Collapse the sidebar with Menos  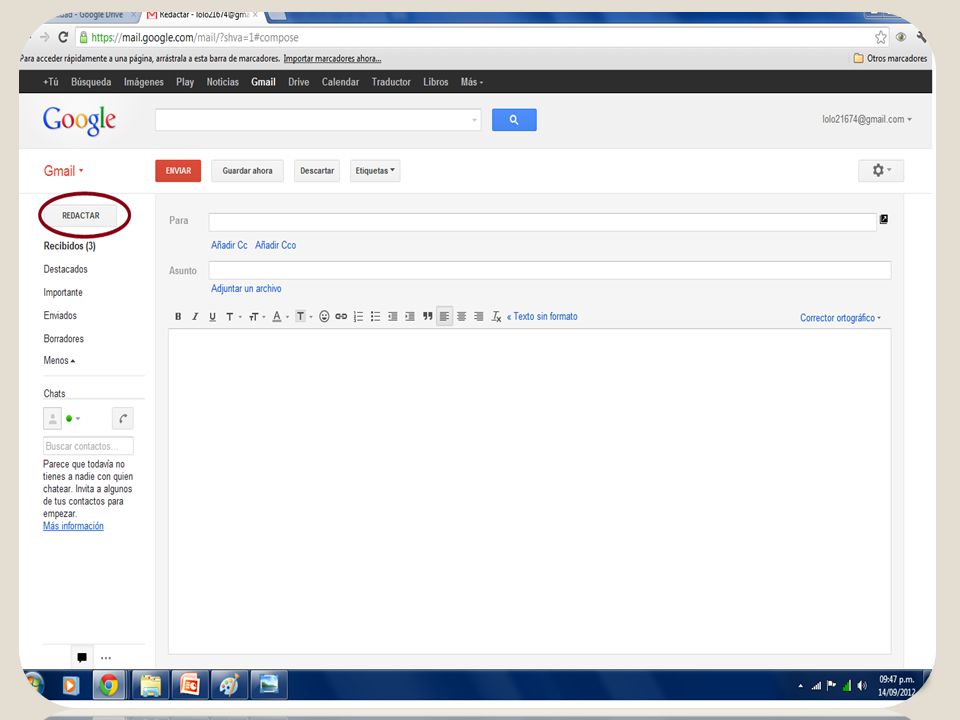pos(59,361)
